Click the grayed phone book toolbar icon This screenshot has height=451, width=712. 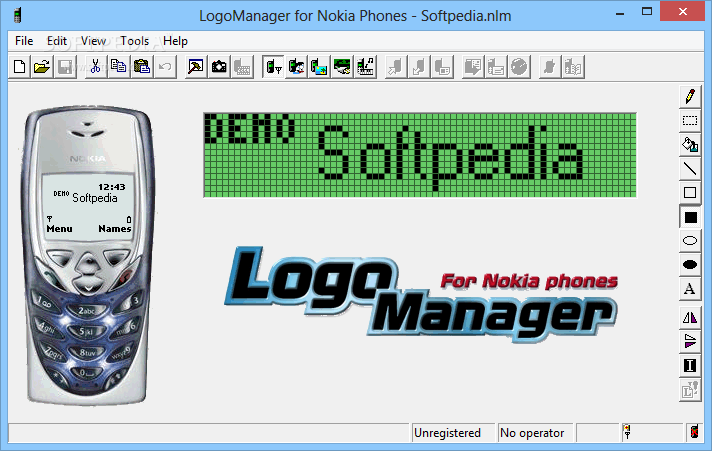(x=574, y=67)
